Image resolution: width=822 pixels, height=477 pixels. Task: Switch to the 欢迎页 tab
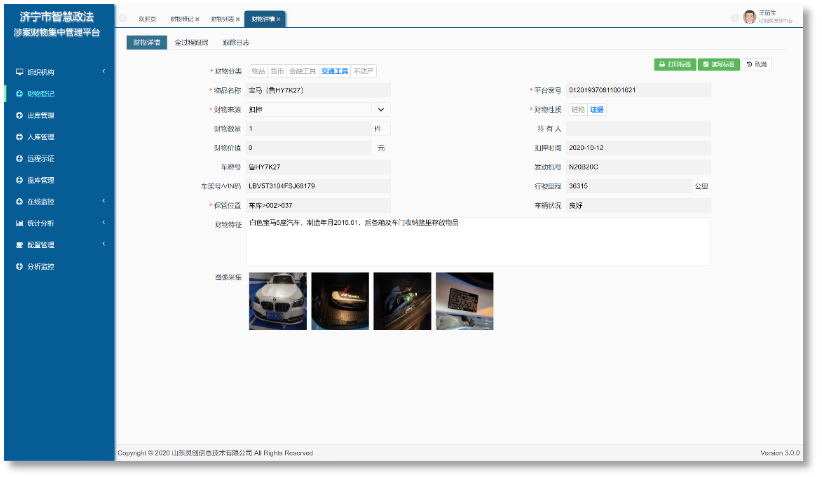146,20
